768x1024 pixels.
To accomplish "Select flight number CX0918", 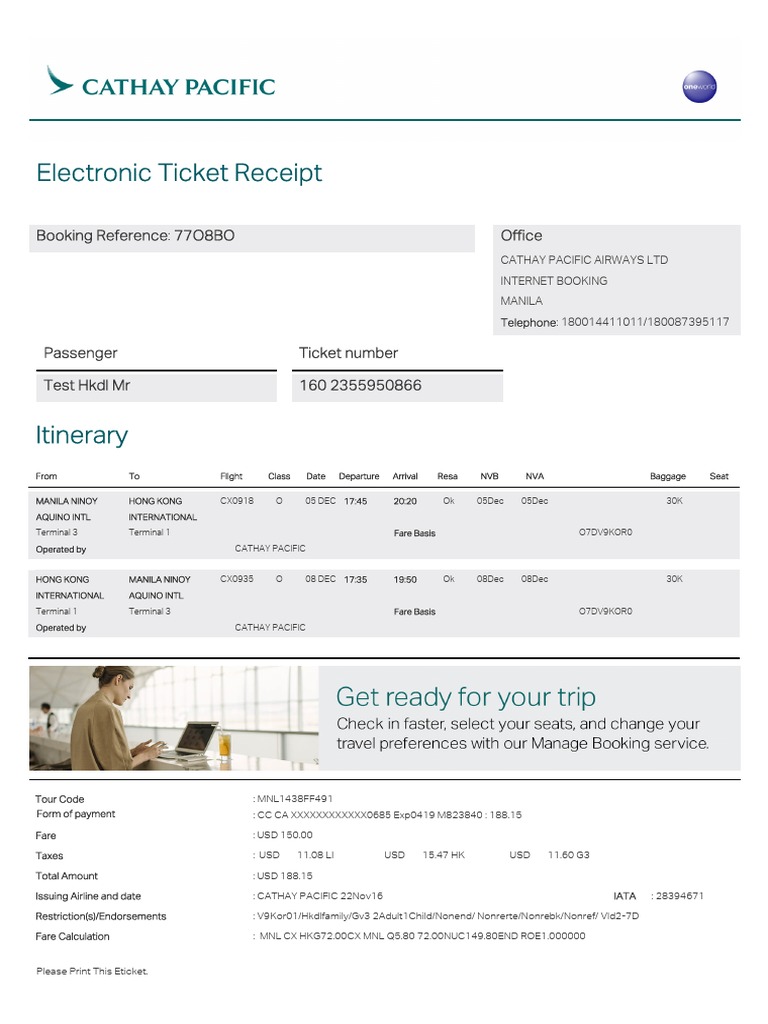I will (237, 501).
